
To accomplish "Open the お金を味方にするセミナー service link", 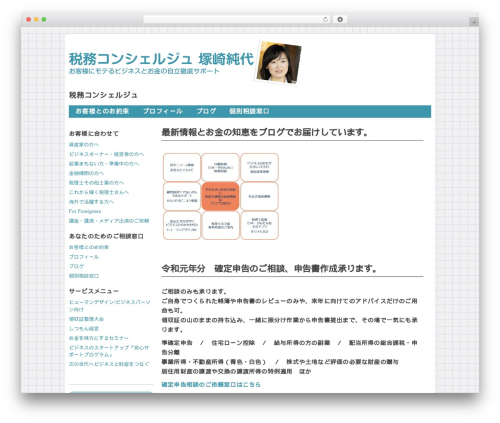I will pyautogui.click(x=99, y=338).
